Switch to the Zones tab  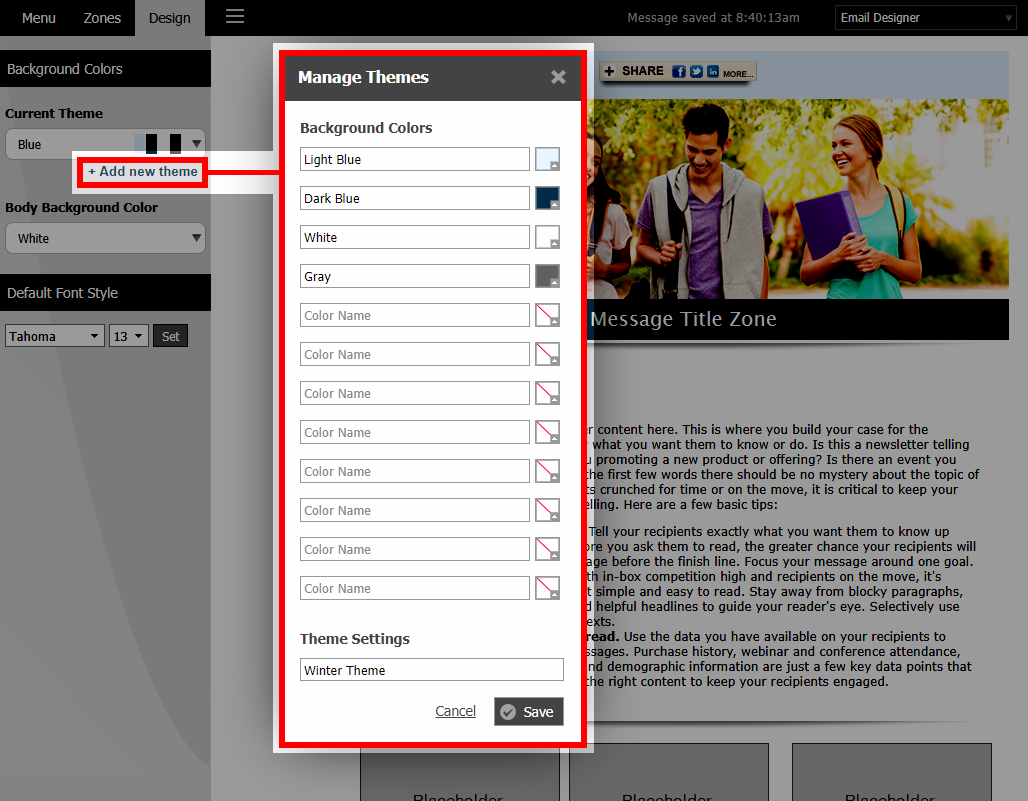pos(102,18)
